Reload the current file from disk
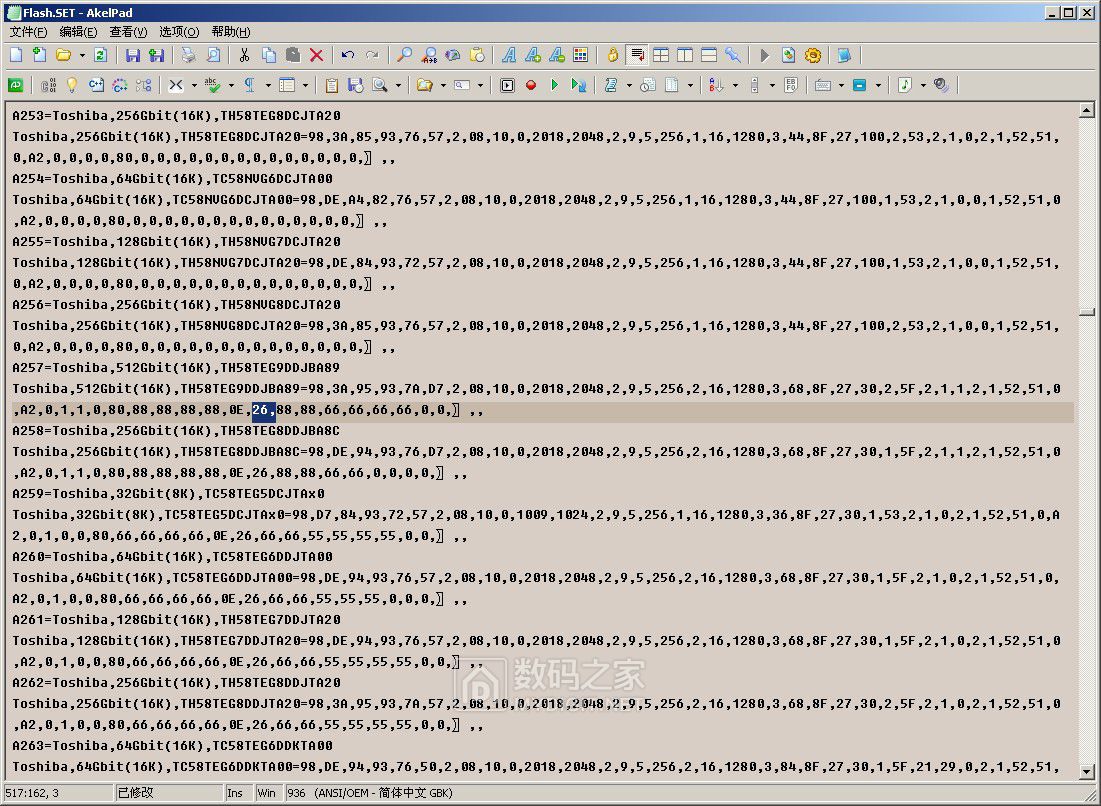This screenshot has height=806, width=1101. (100, 55)
